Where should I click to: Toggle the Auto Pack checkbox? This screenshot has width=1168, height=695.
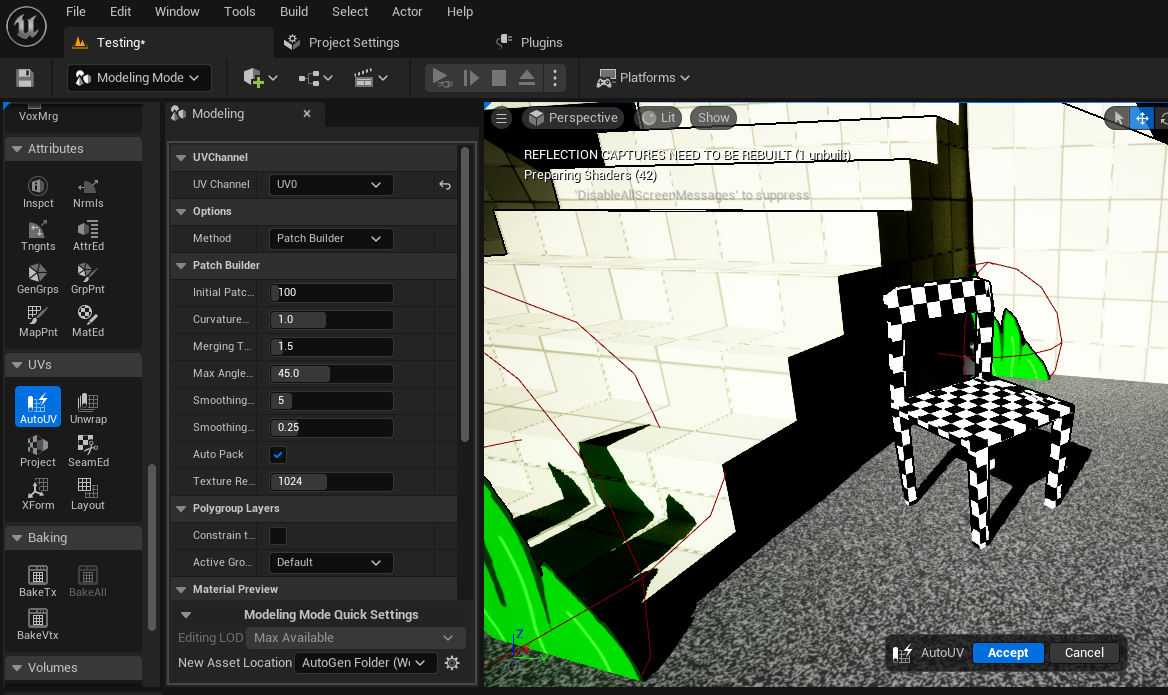tap(279, 454)
